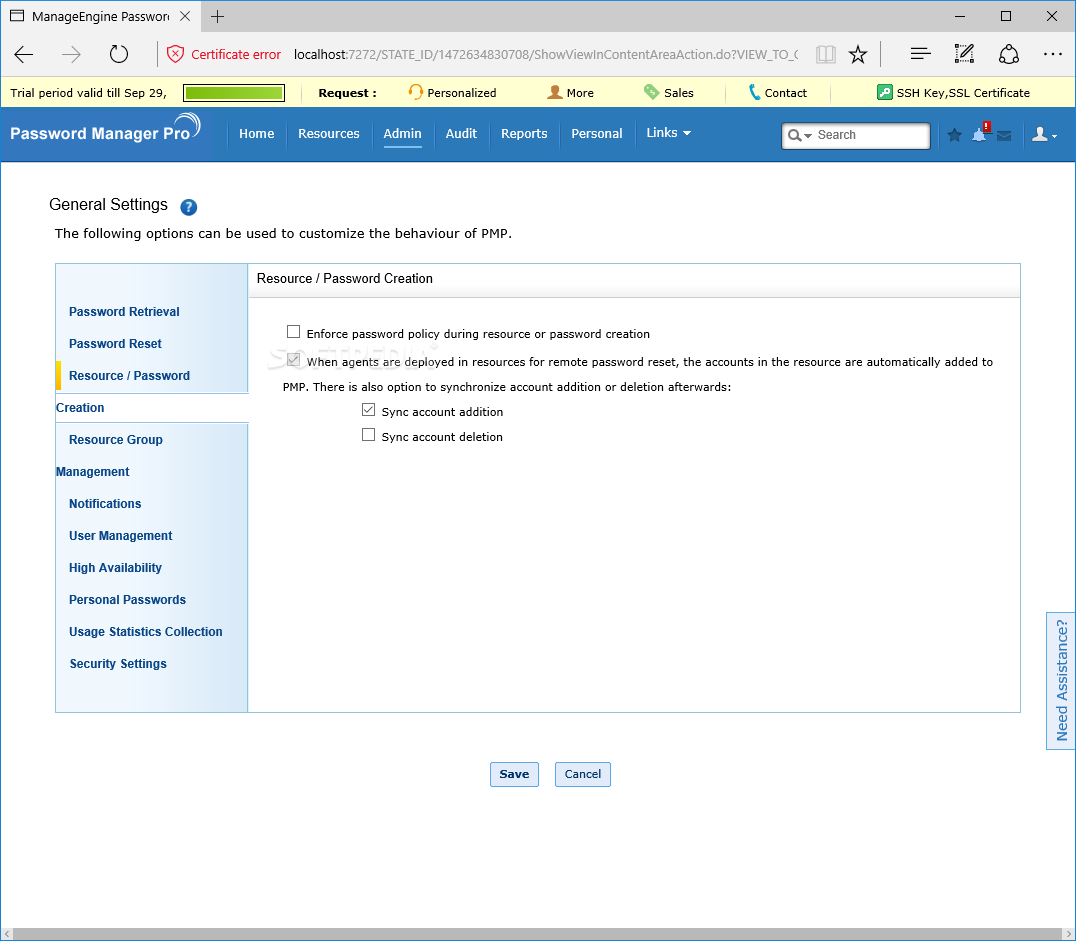
Task: Click the General Settings help question icon
Action: (x=189, y=207)
